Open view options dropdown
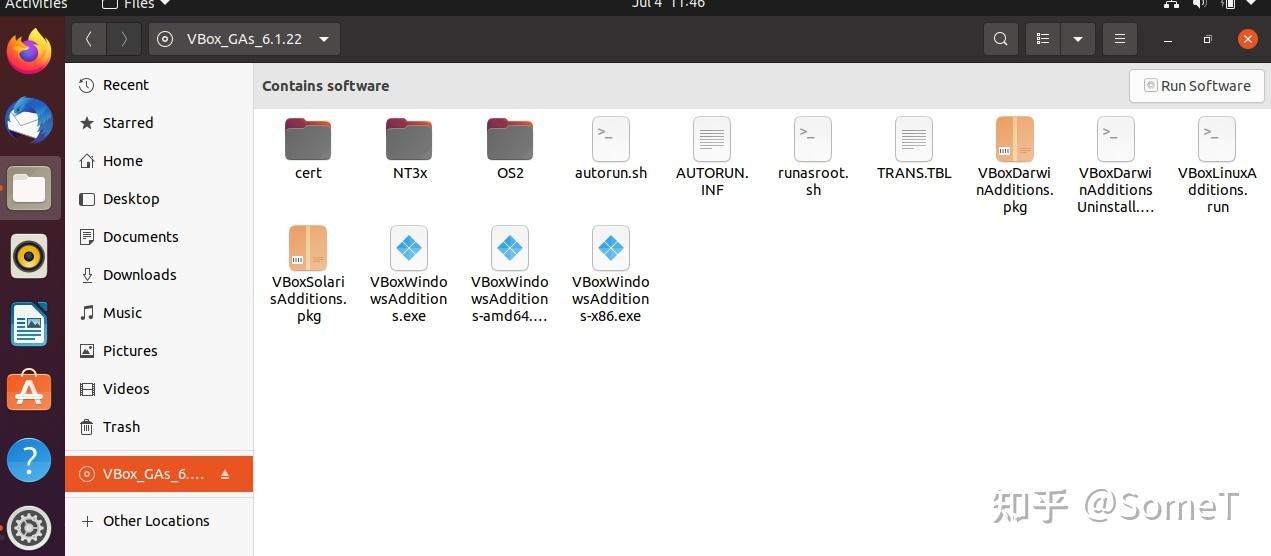The width and height of the screenshot is (1271, 556). (1077, 39)
